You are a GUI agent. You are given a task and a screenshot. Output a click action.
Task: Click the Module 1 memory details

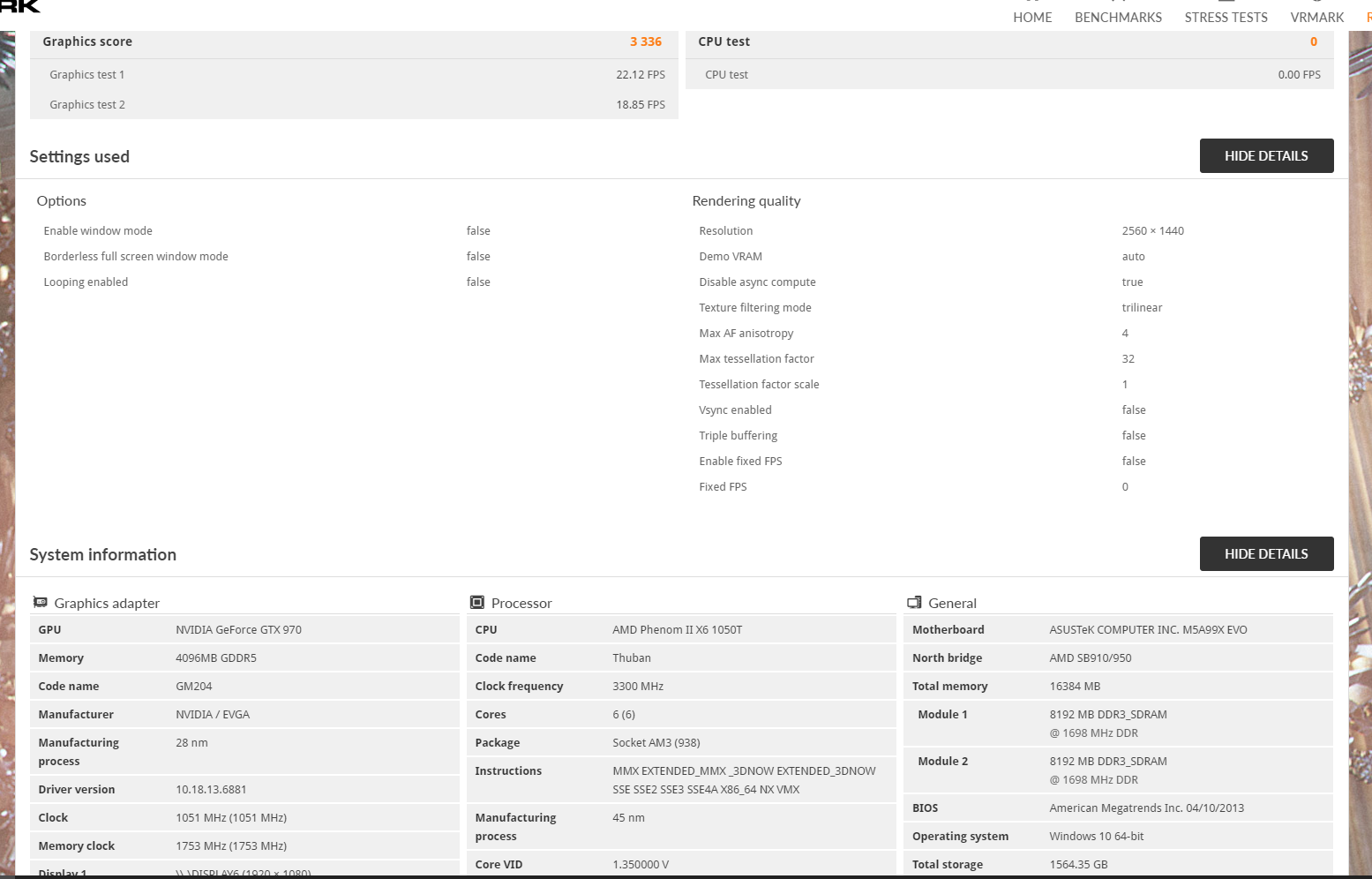click(1108, 724)
